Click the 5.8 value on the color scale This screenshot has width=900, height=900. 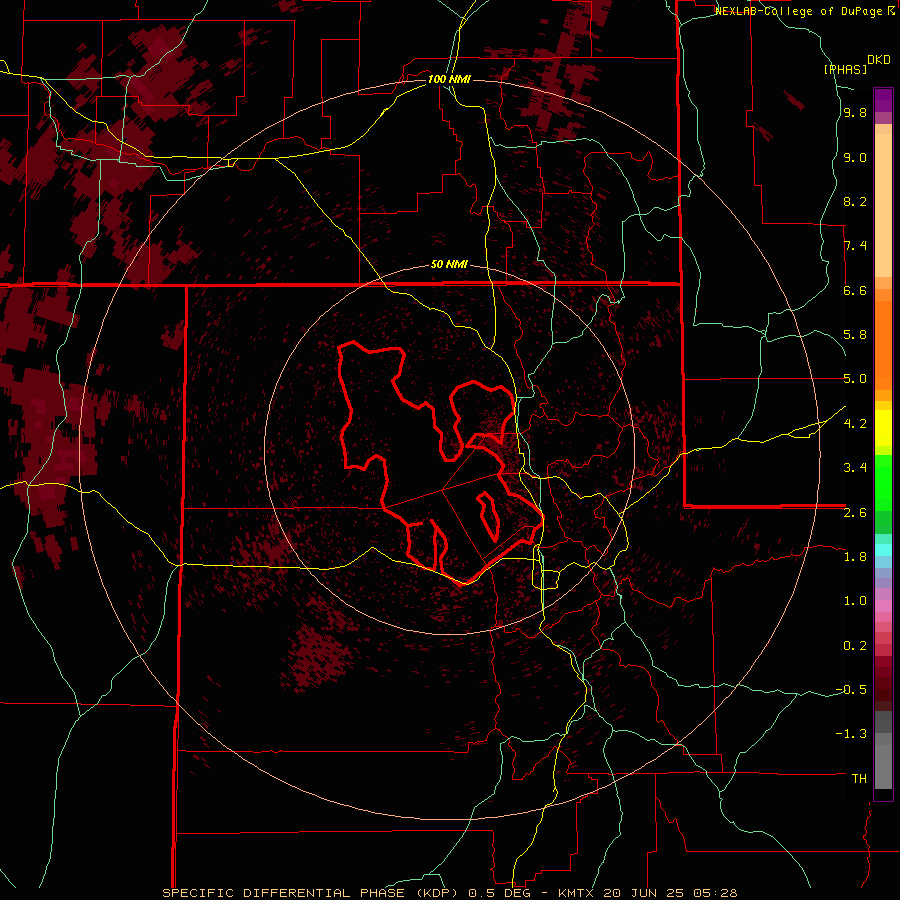pyautogui.click(x=855, y=335)
